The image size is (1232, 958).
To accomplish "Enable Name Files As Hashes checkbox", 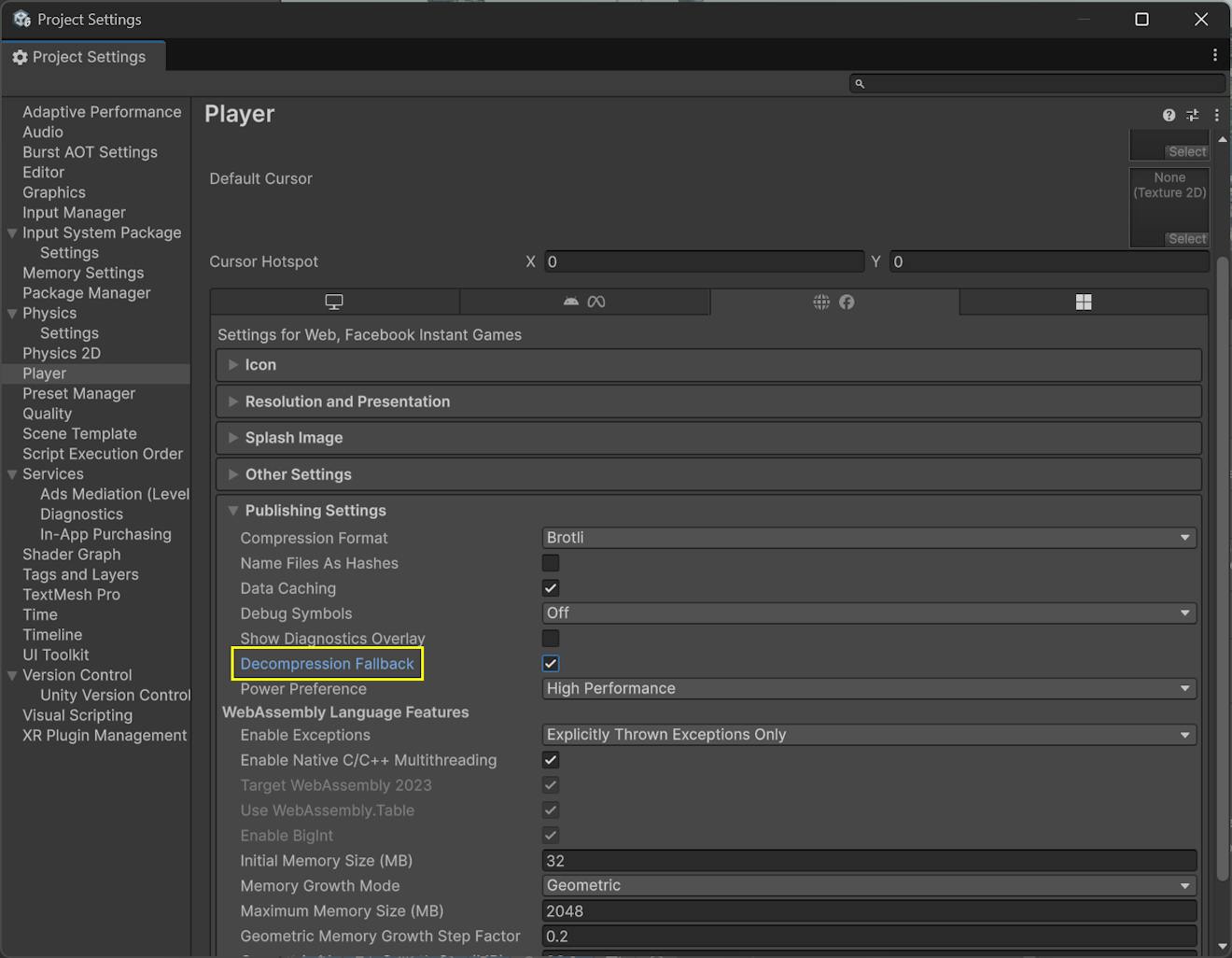I will pos(551,563).
